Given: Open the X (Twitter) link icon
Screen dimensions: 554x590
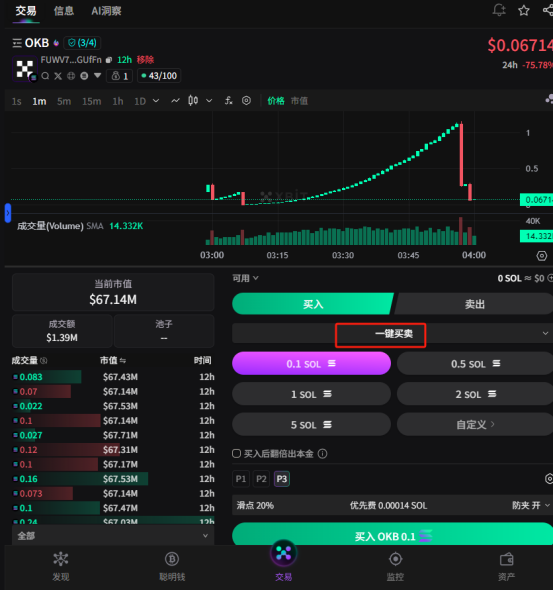Looking at the screenshot, I should point(58,76).
